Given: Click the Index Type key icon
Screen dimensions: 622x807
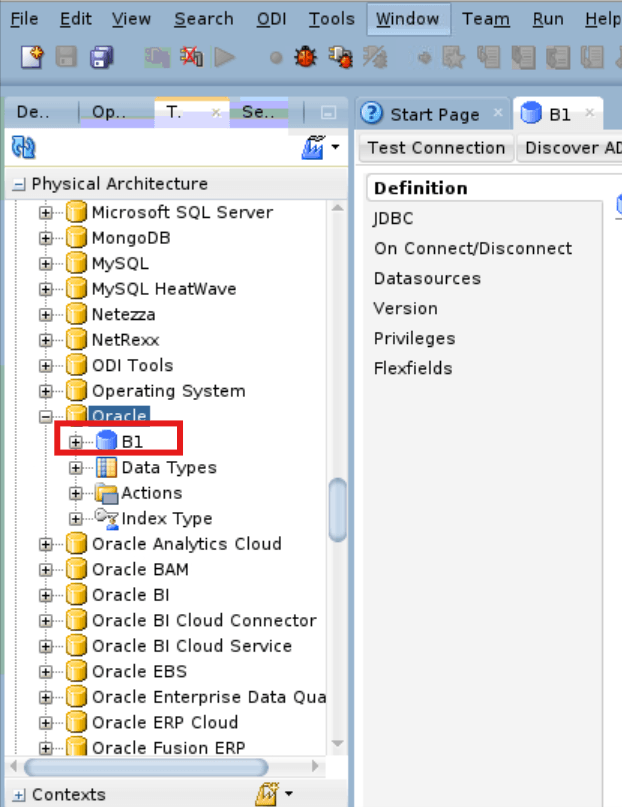Looking at the screenshot, I should 106,518.
